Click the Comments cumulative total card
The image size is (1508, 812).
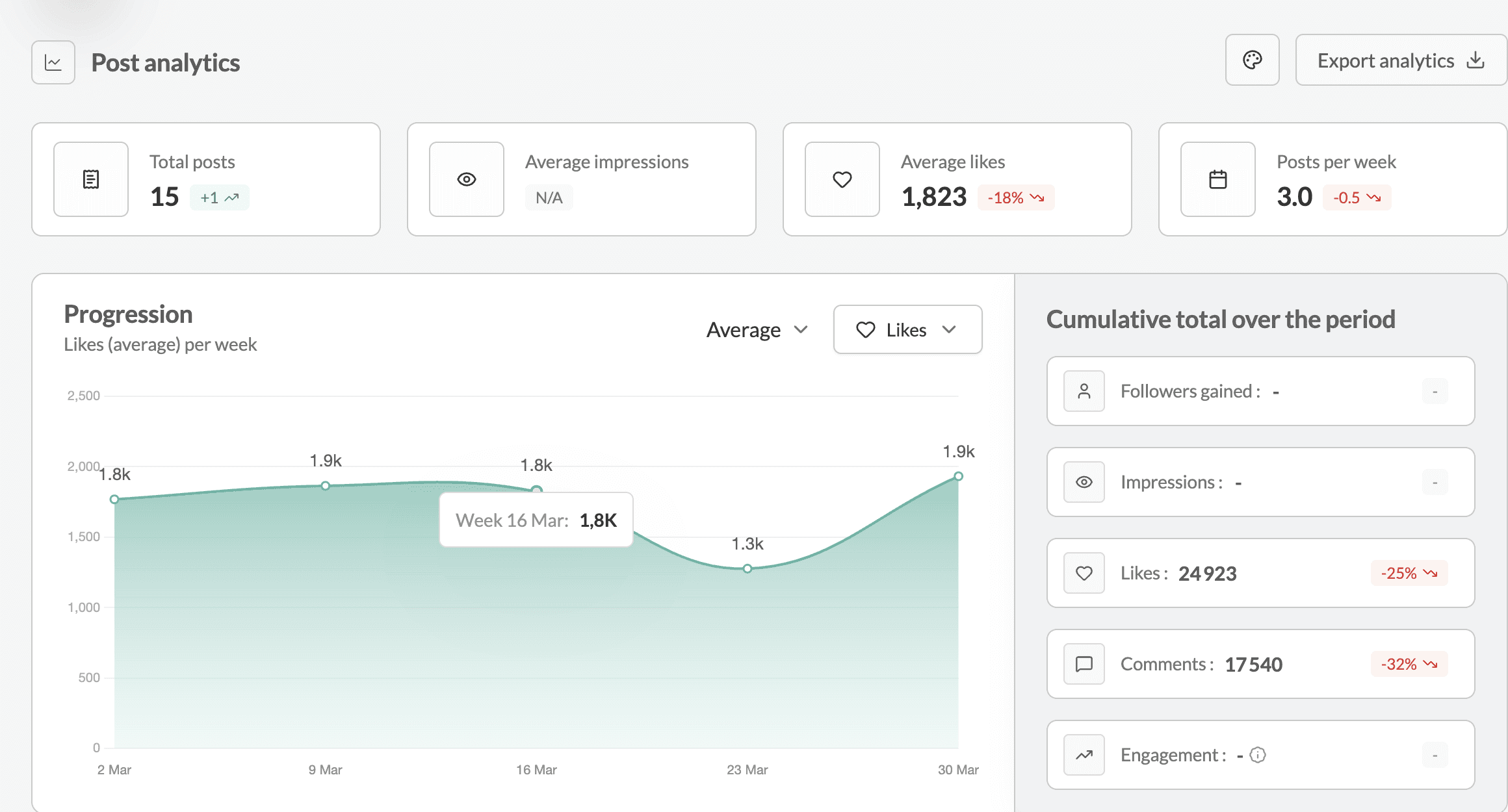click(1260, 664)
